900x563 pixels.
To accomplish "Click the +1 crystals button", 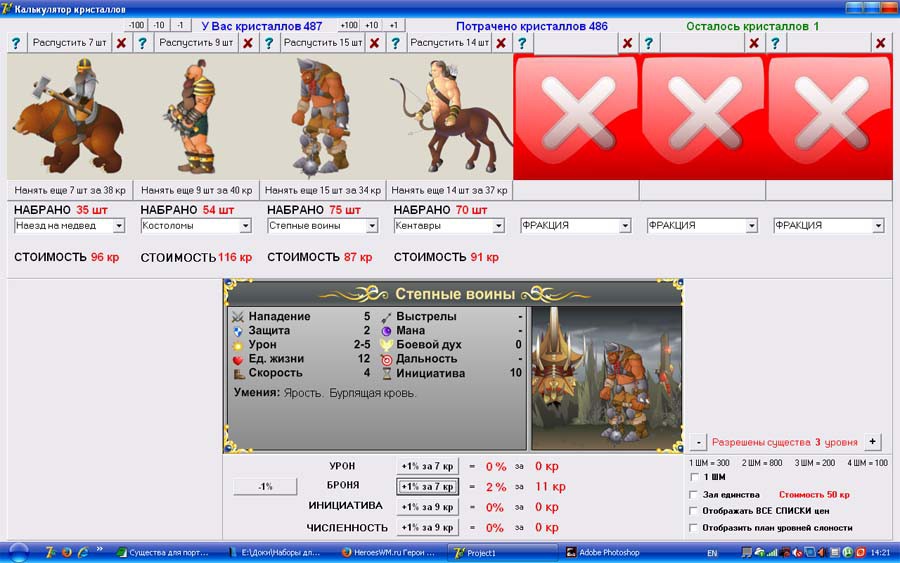I will [394, 25].
